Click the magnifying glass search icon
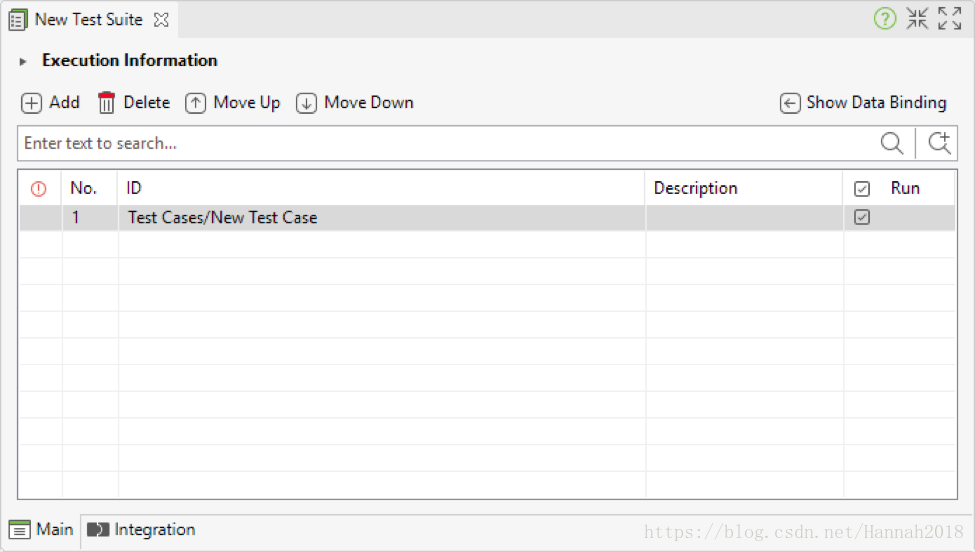 pos(892,143)
